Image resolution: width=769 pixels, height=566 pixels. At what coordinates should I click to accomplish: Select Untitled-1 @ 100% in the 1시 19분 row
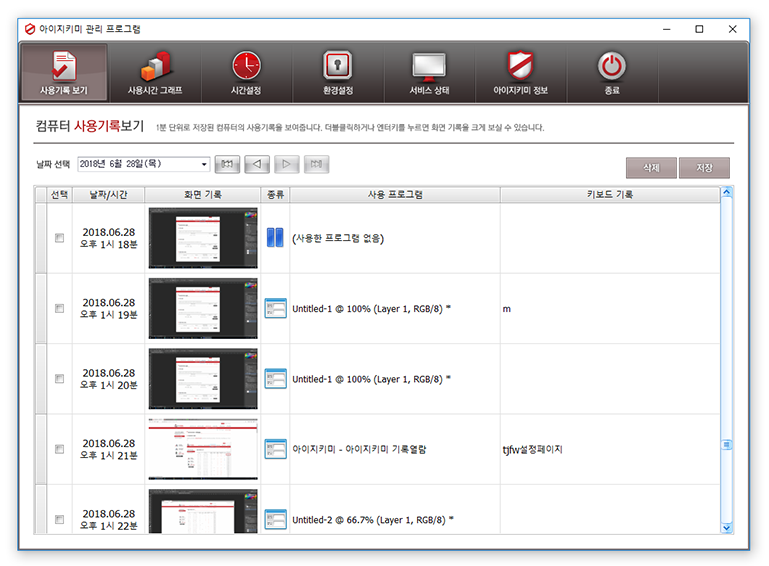(372, 309)
